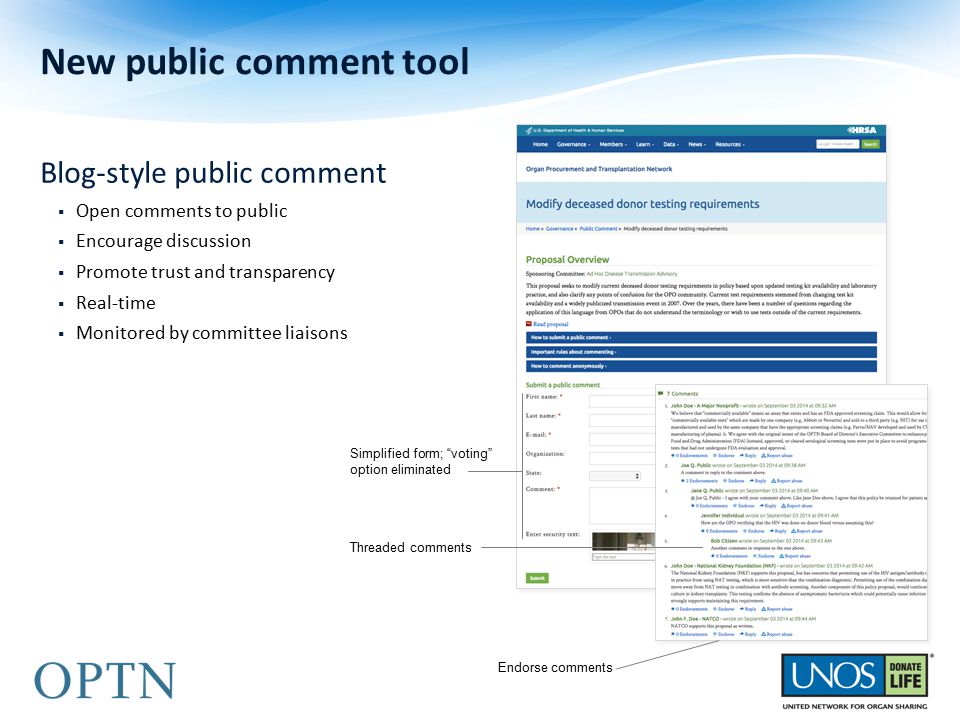960x720 pixels.
Task: Open the Home menu item in navbar
Action: pyautogui.click(x=540, y=144)
